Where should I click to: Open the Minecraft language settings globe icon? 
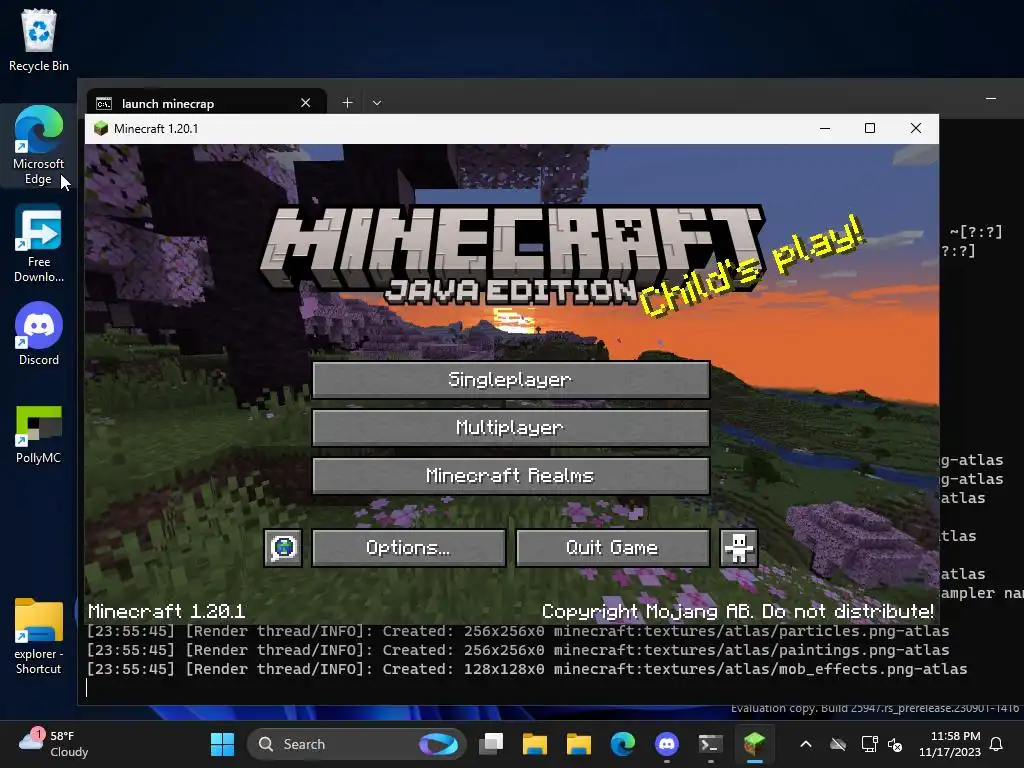(x=283, y=548)
